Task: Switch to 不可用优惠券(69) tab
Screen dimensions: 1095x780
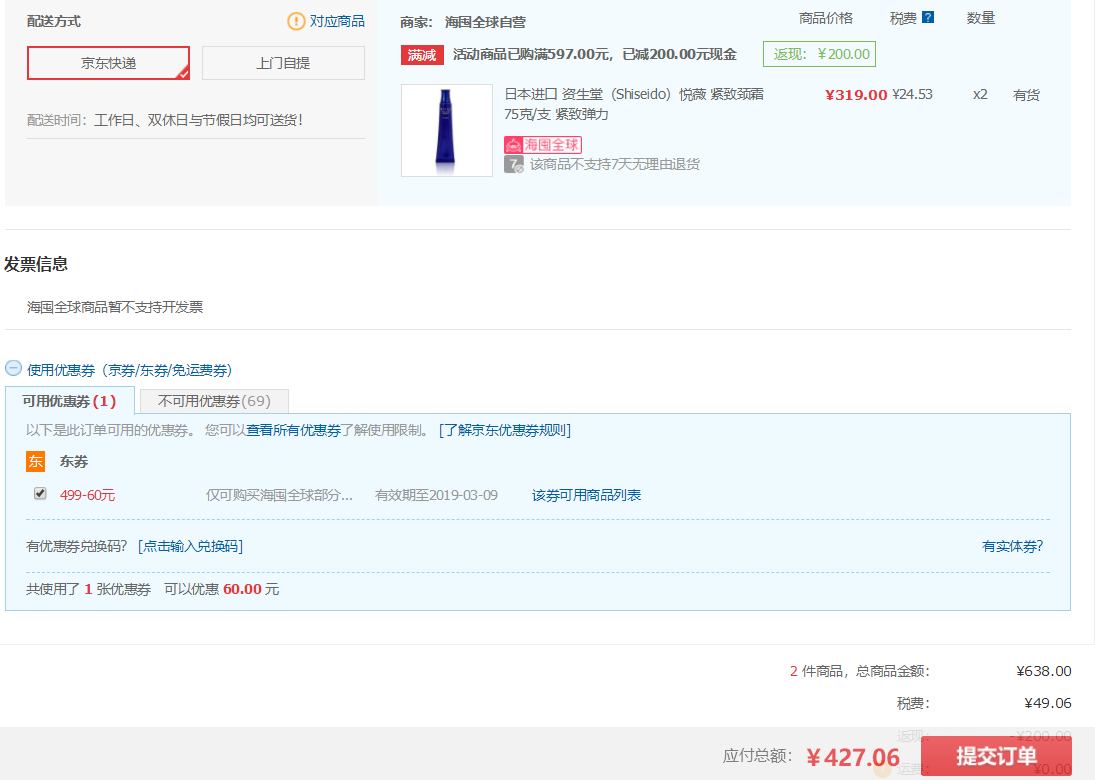Action: pos(214,402)
